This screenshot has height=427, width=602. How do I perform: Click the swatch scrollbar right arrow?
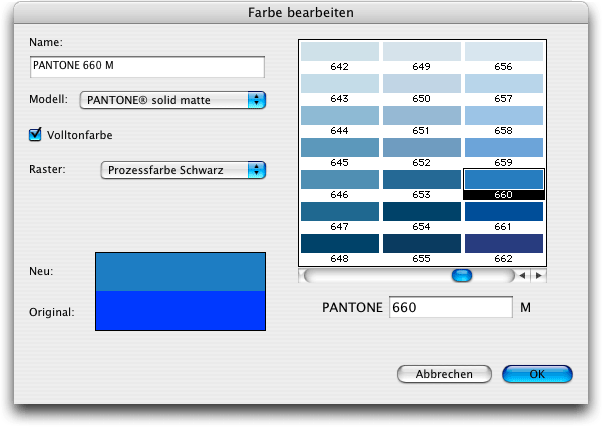[539, 275]
